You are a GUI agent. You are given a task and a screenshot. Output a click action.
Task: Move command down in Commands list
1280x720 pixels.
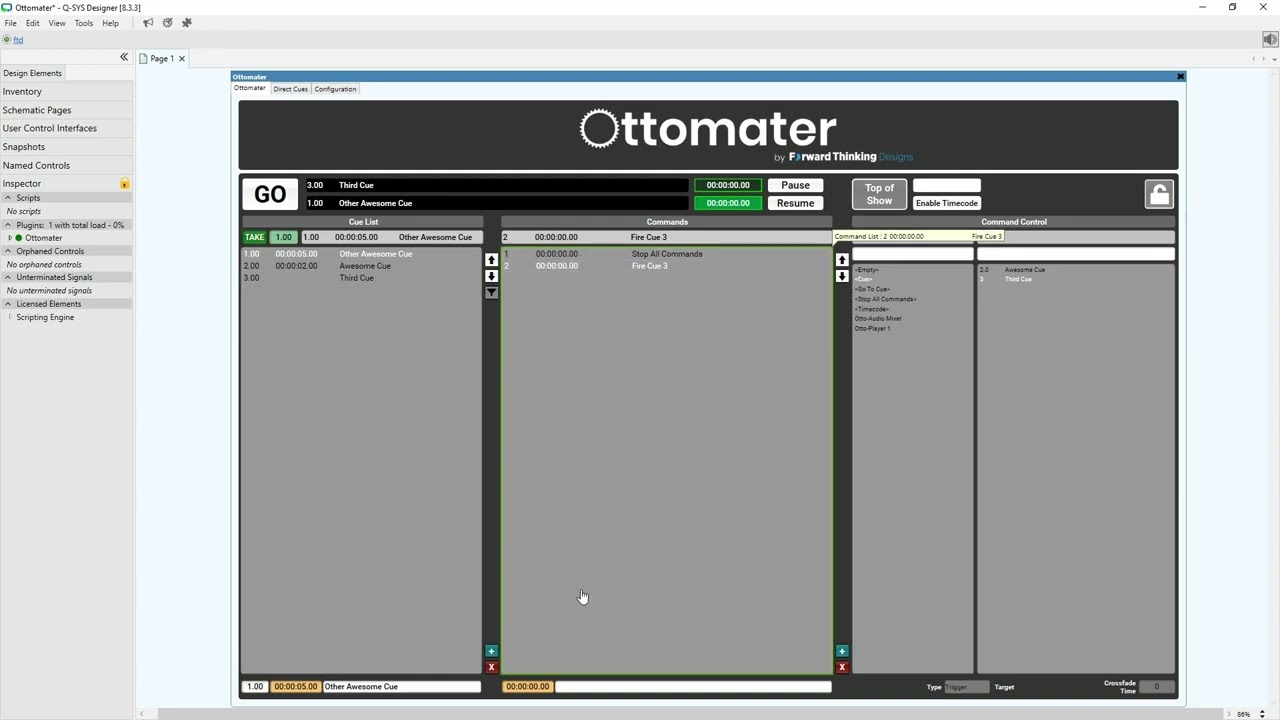coord(842,276)
